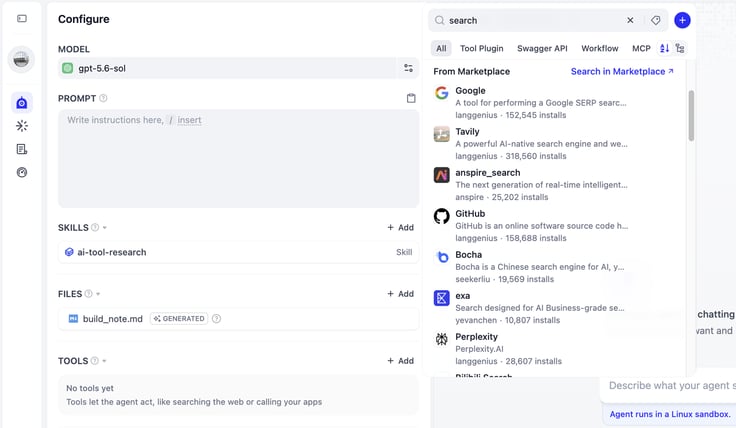Viewport: 736px width, 428px height.
Task: Click the blue plus create tool button
Action: click(x=682, y=20)
